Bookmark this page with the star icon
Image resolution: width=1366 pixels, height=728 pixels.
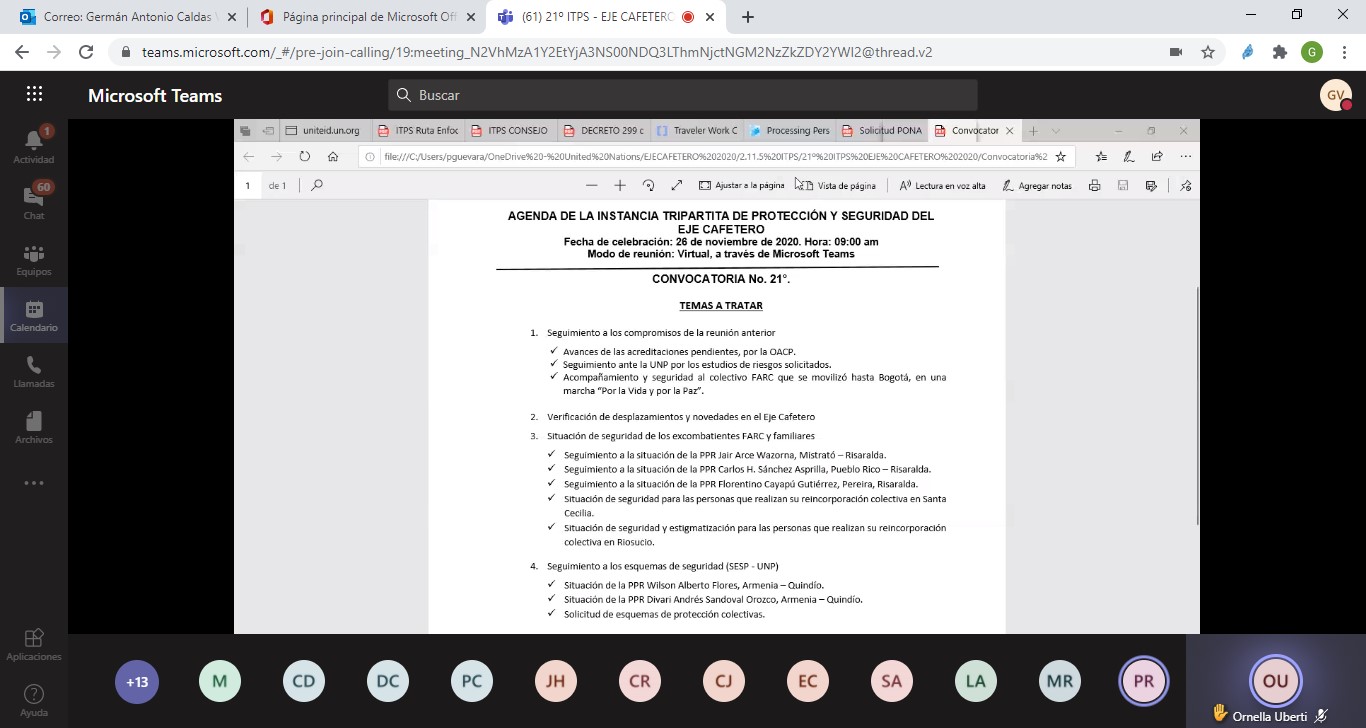click(1208, 52)
